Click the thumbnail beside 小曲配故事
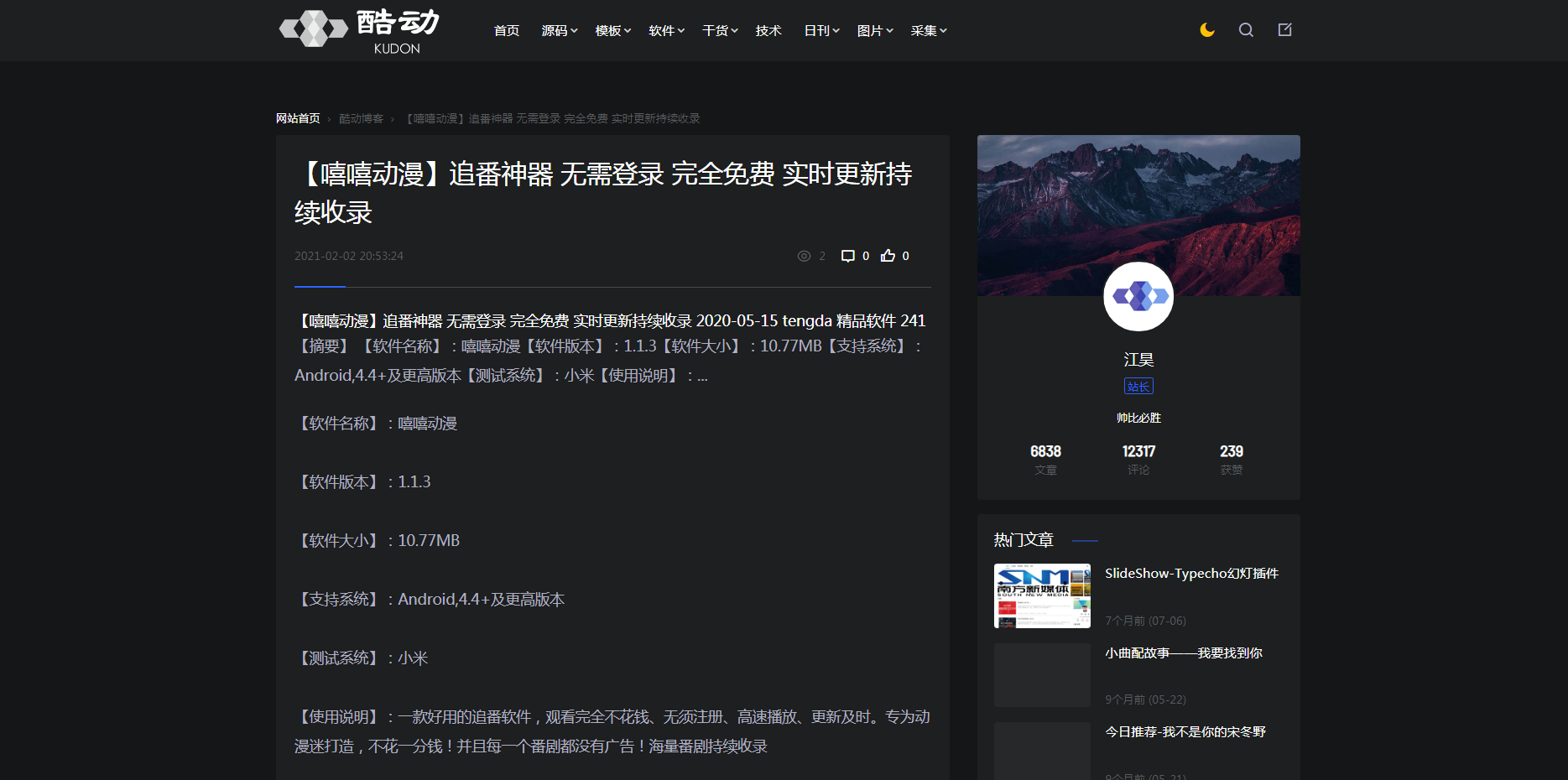This screenshot has height=780, width=1568. pos(1042,675)
